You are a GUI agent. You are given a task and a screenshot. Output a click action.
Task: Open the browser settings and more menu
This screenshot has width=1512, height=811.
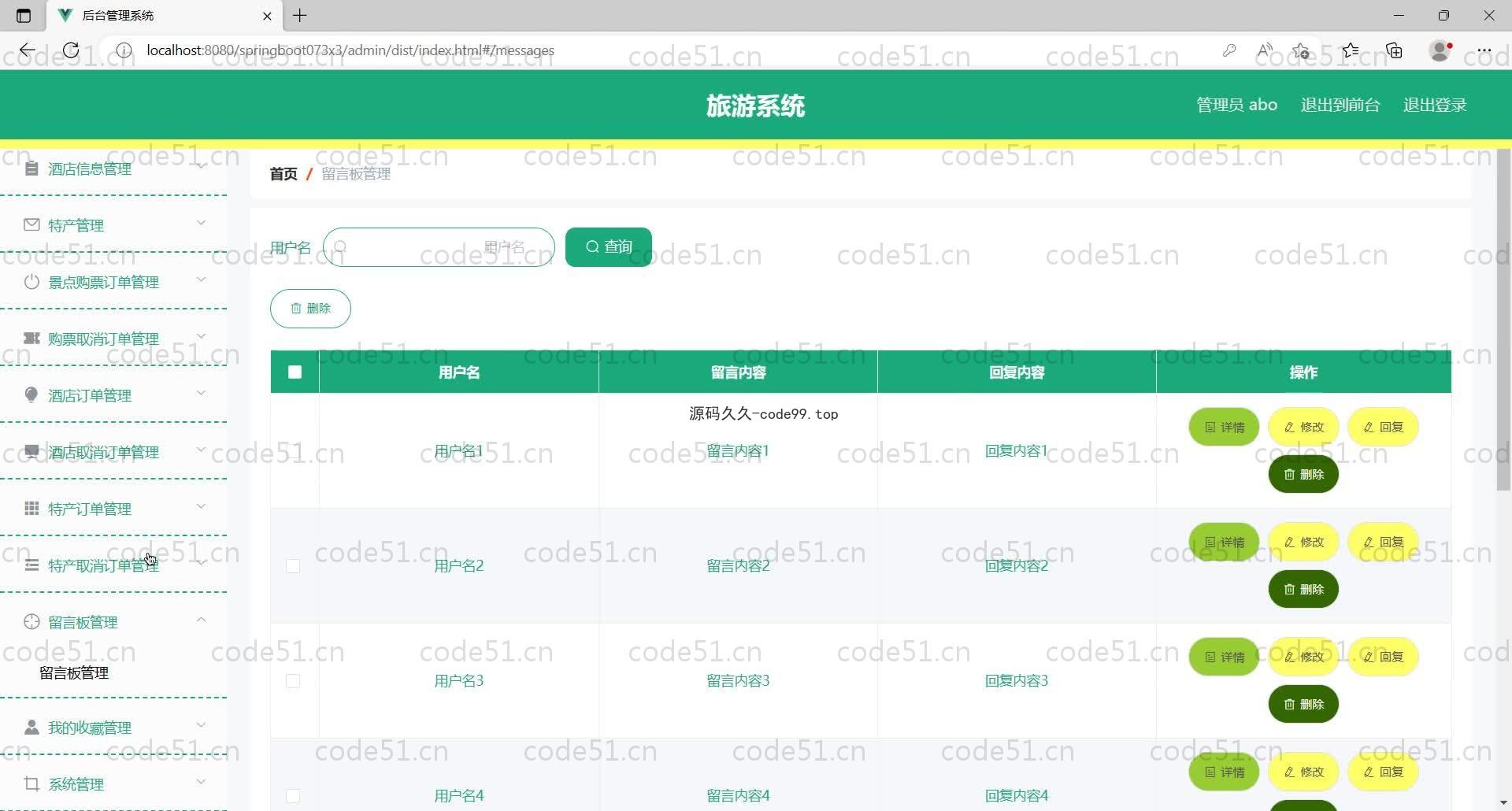1484,50
